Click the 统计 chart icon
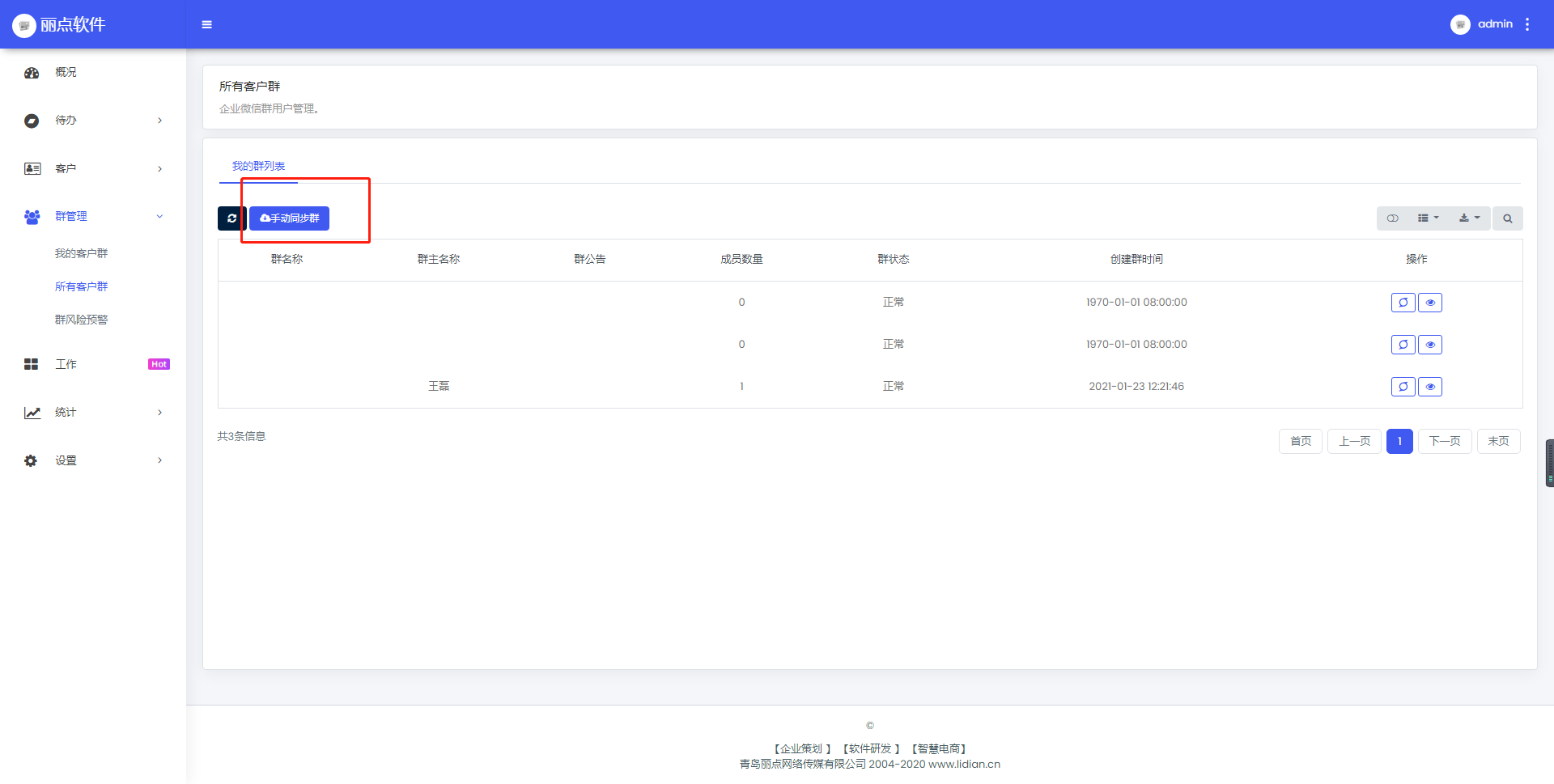Screen dimensions: 1554x784 click(x=32, y=413)
